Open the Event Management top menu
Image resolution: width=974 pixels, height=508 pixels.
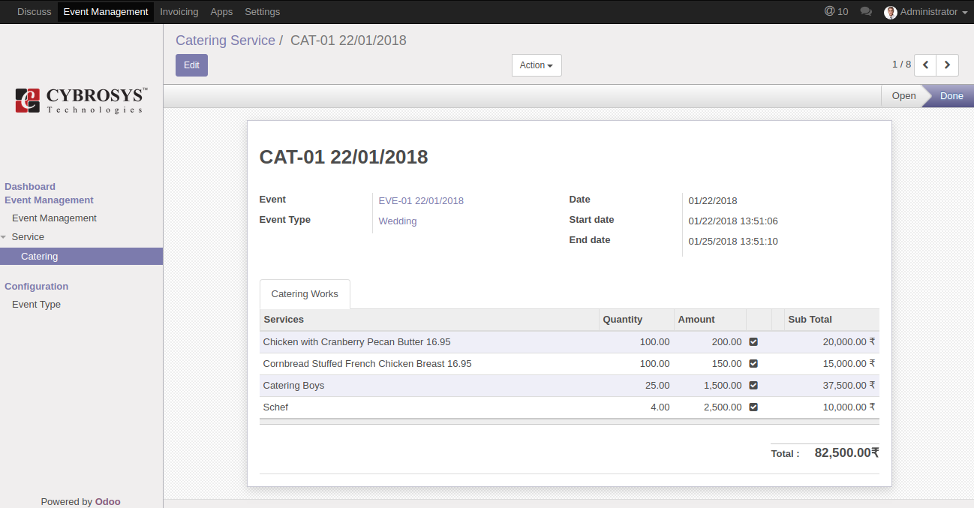click(106, 12)
